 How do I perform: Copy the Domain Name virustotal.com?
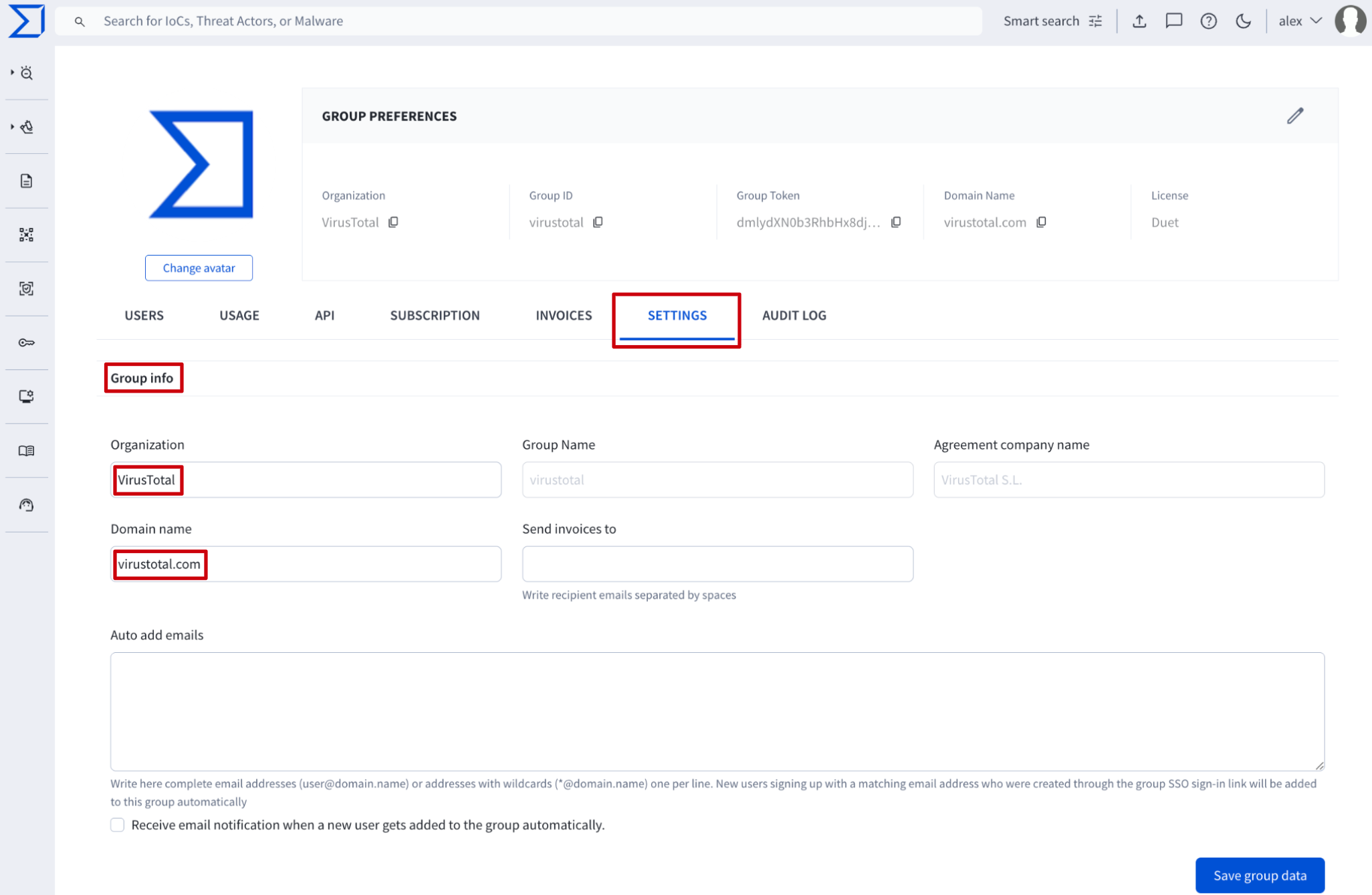coord(1041,222)
